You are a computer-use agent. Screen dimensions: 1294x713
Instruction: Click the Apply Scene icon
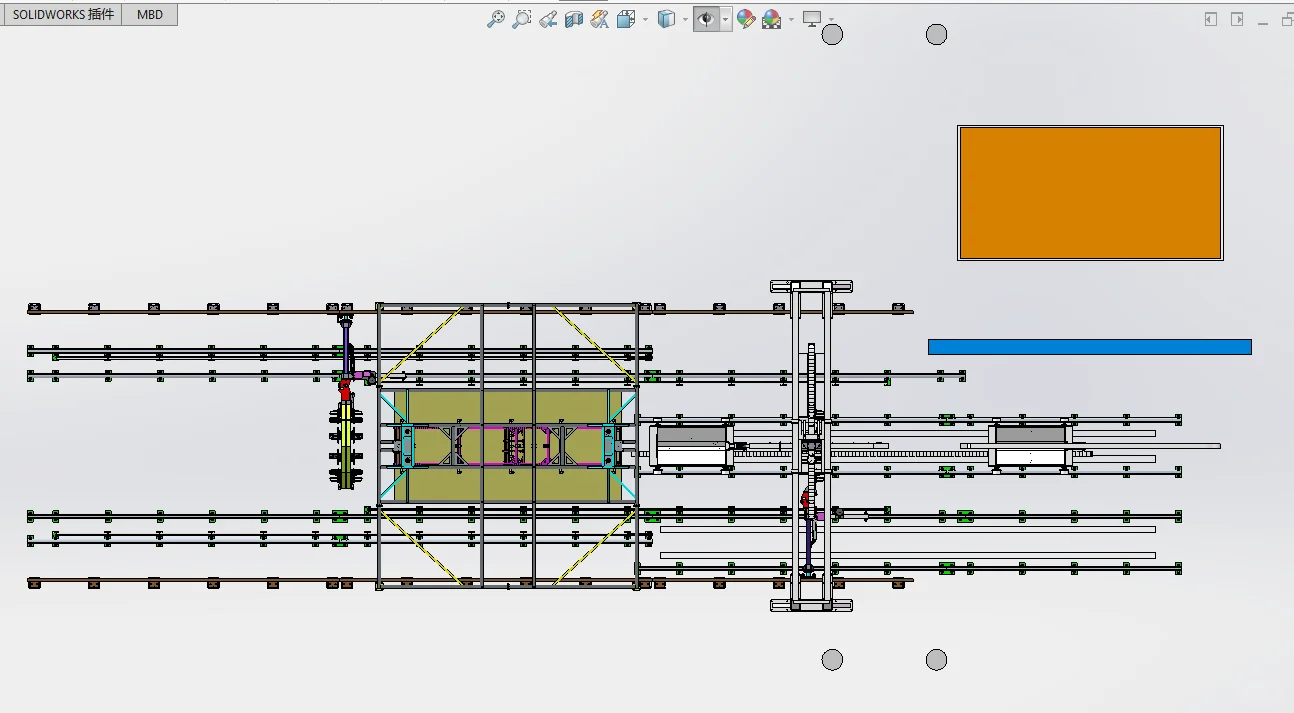[772, 19]
